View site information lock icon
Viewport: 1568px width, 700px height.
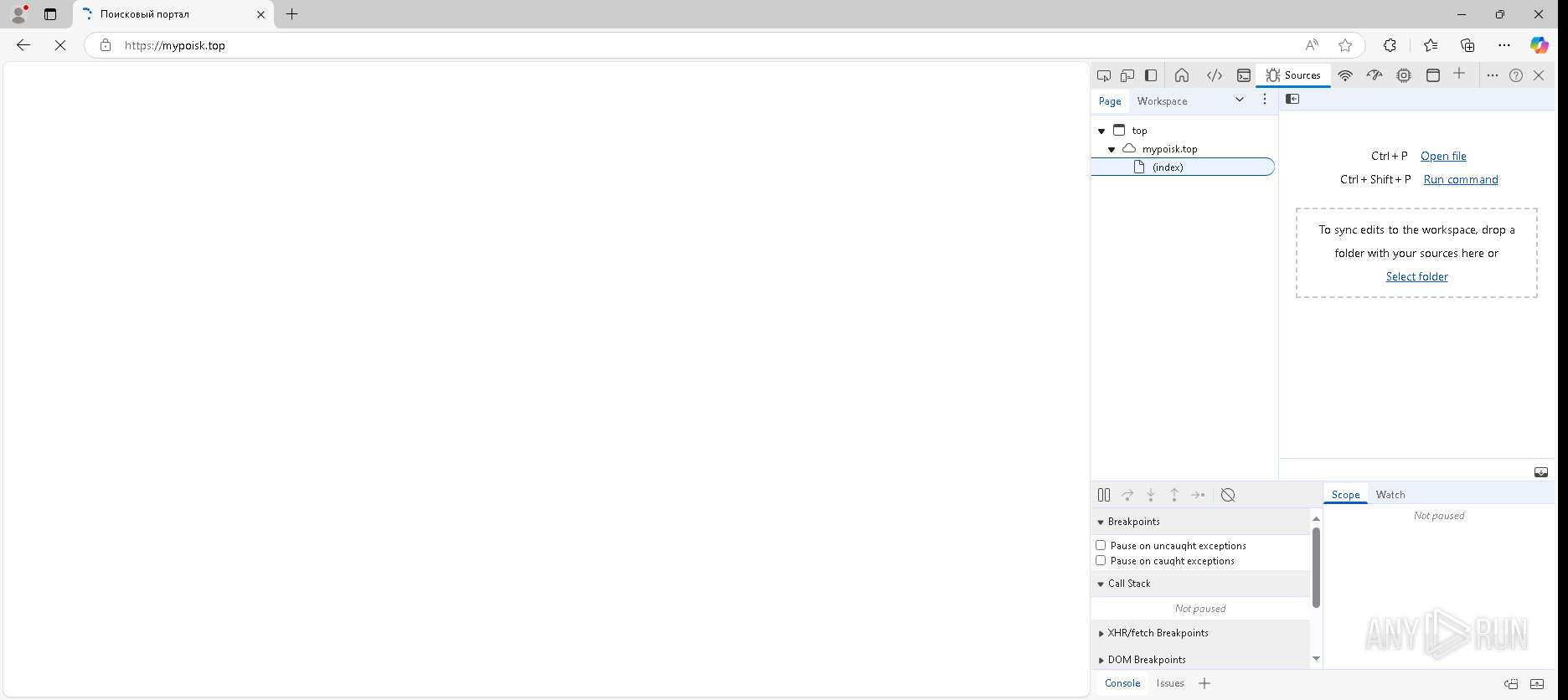[106, 45]
